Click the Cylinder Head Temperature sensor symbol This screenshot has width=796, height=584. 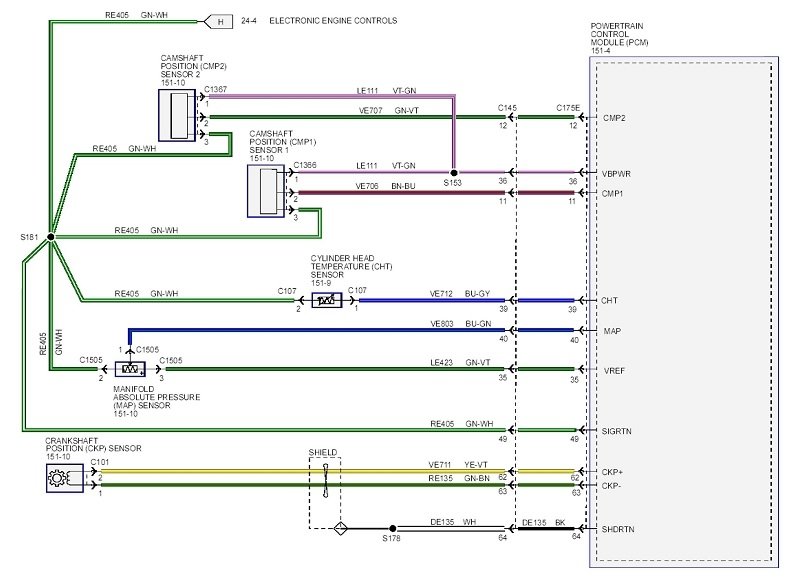coord(326,300)
